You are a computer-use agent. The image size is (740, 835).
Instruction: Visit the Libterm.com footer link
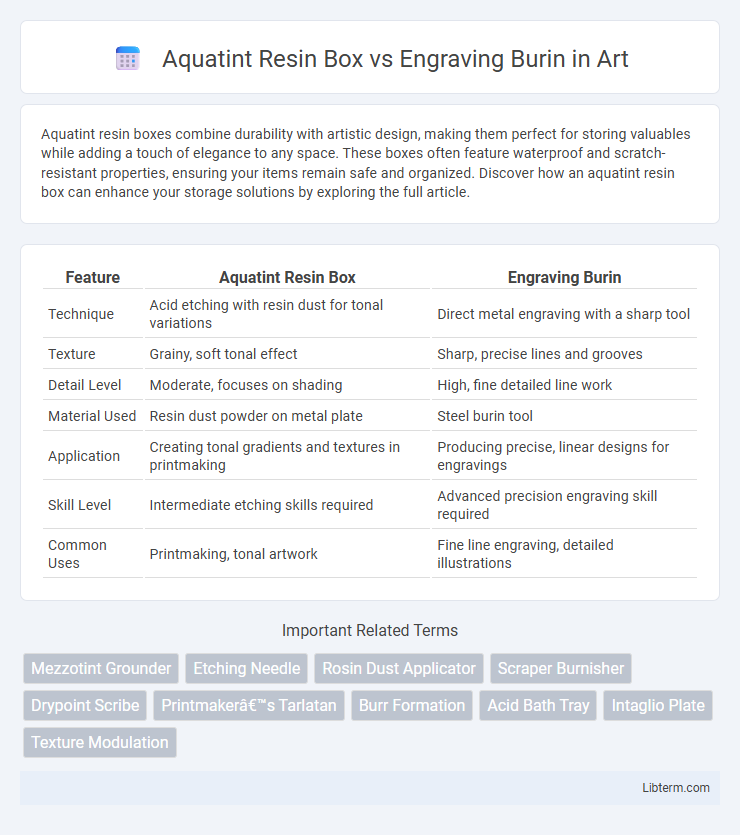676,788
